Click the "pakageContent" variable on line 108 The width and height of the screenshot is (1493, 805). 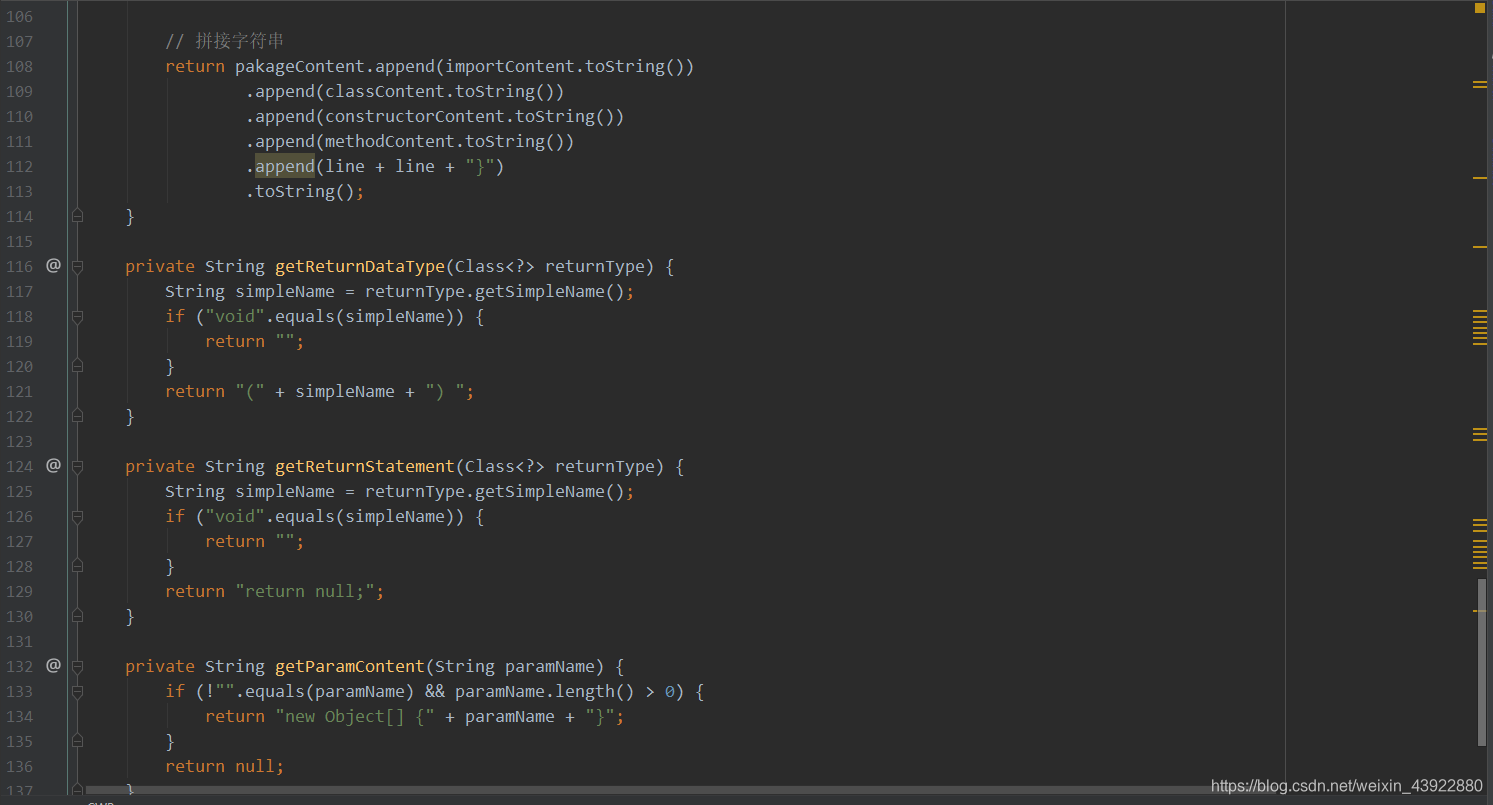[300, 66]
